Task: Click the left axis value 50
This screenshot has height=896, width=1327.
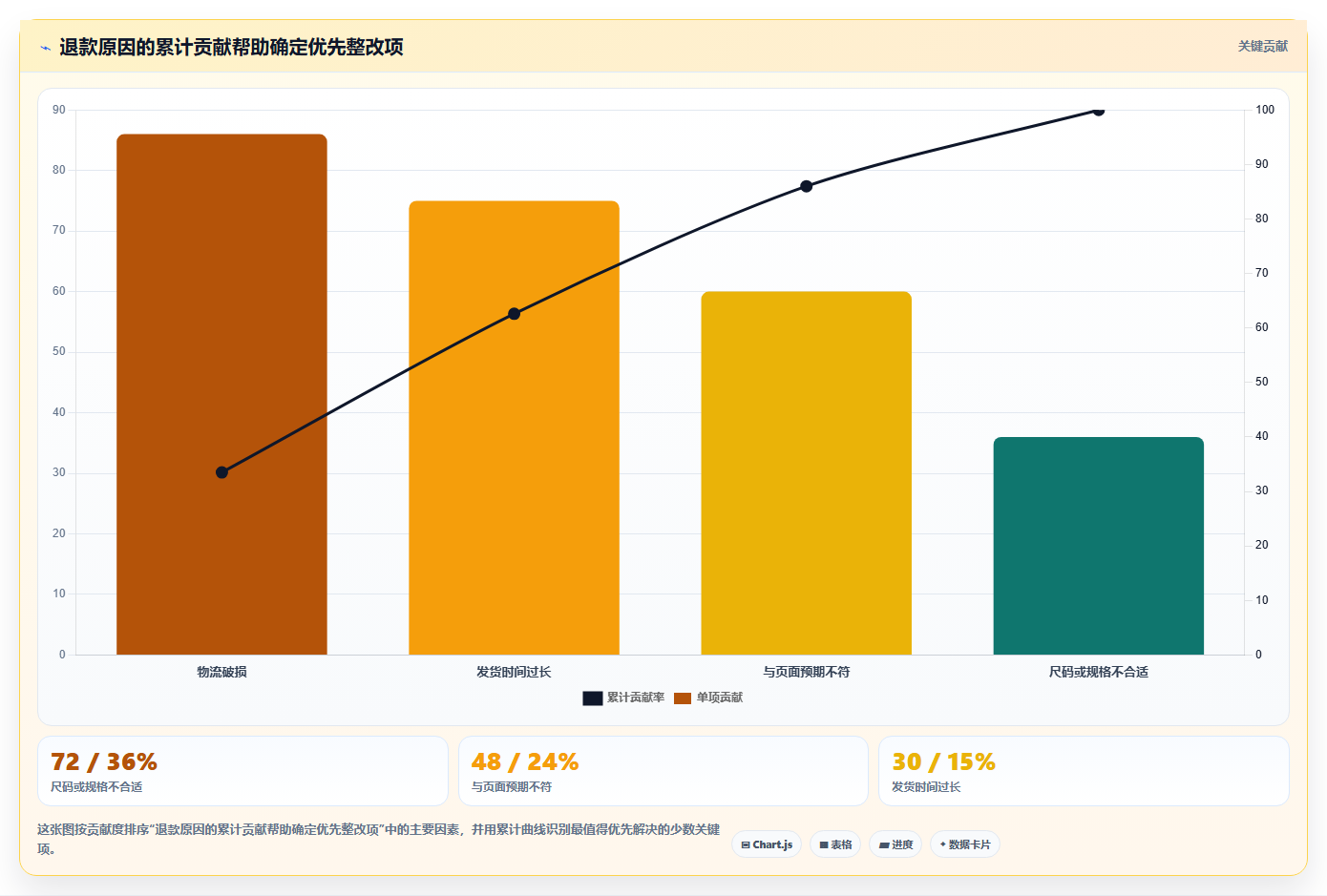Action: click(59, 351)
